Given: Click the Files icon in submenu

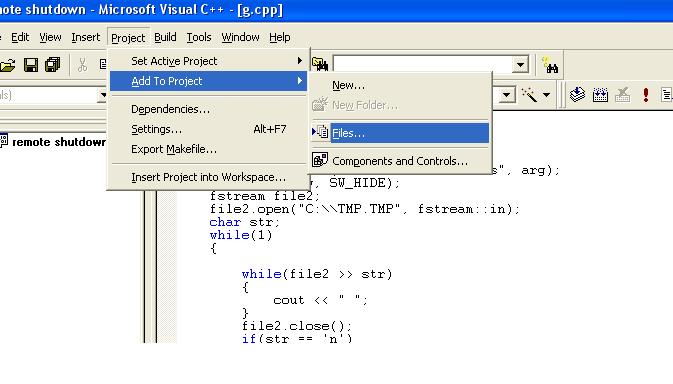Looking at the screenshot, I should 322,133.
